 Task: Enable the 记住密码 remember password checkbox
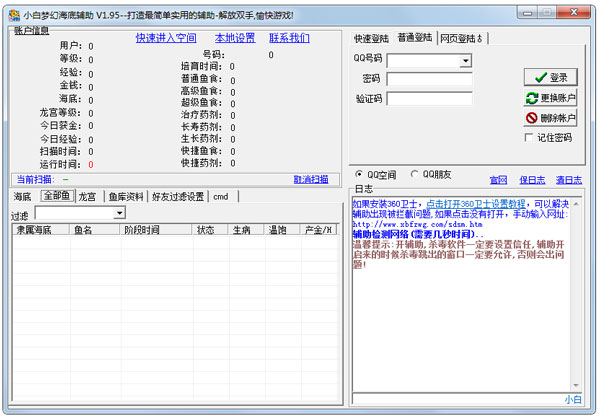coord(529,138)
